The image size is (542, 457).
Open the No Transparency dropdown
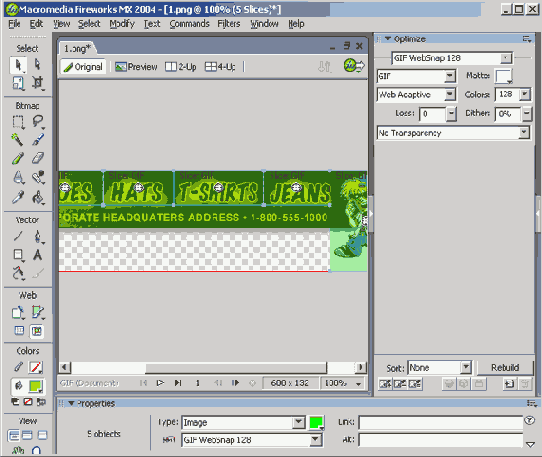(x=453, y=133)
